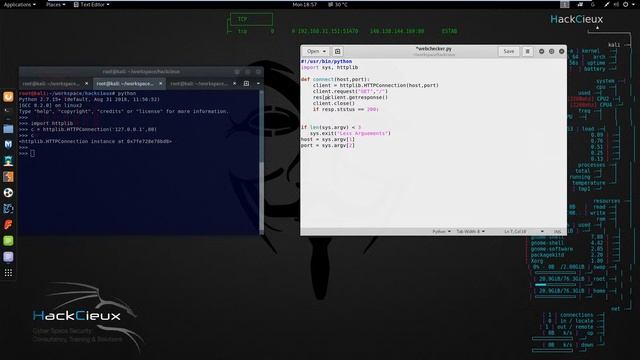Launch Faraday red F dock icon
Image resolution: width=640 pixels, height=360 pixels.
(8, 224)
